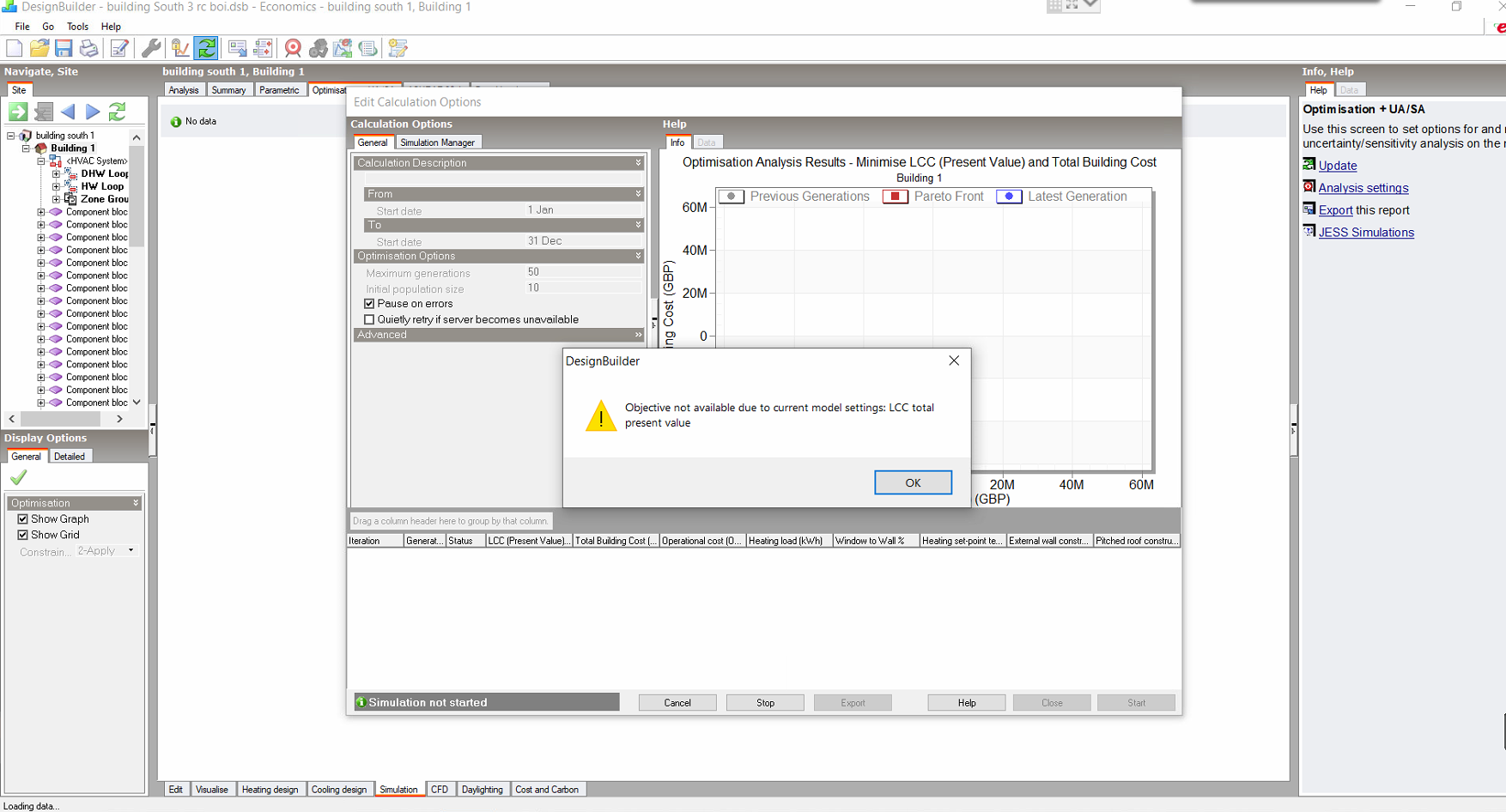1506x812 pixels.
Task: Click the Maximum generations value field
Action: point(583,272)
